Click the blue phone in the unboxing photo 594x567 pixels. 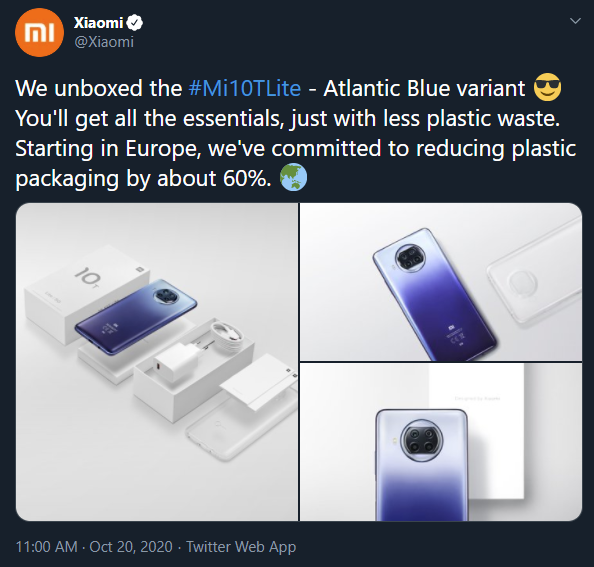(x=136, y=317)
